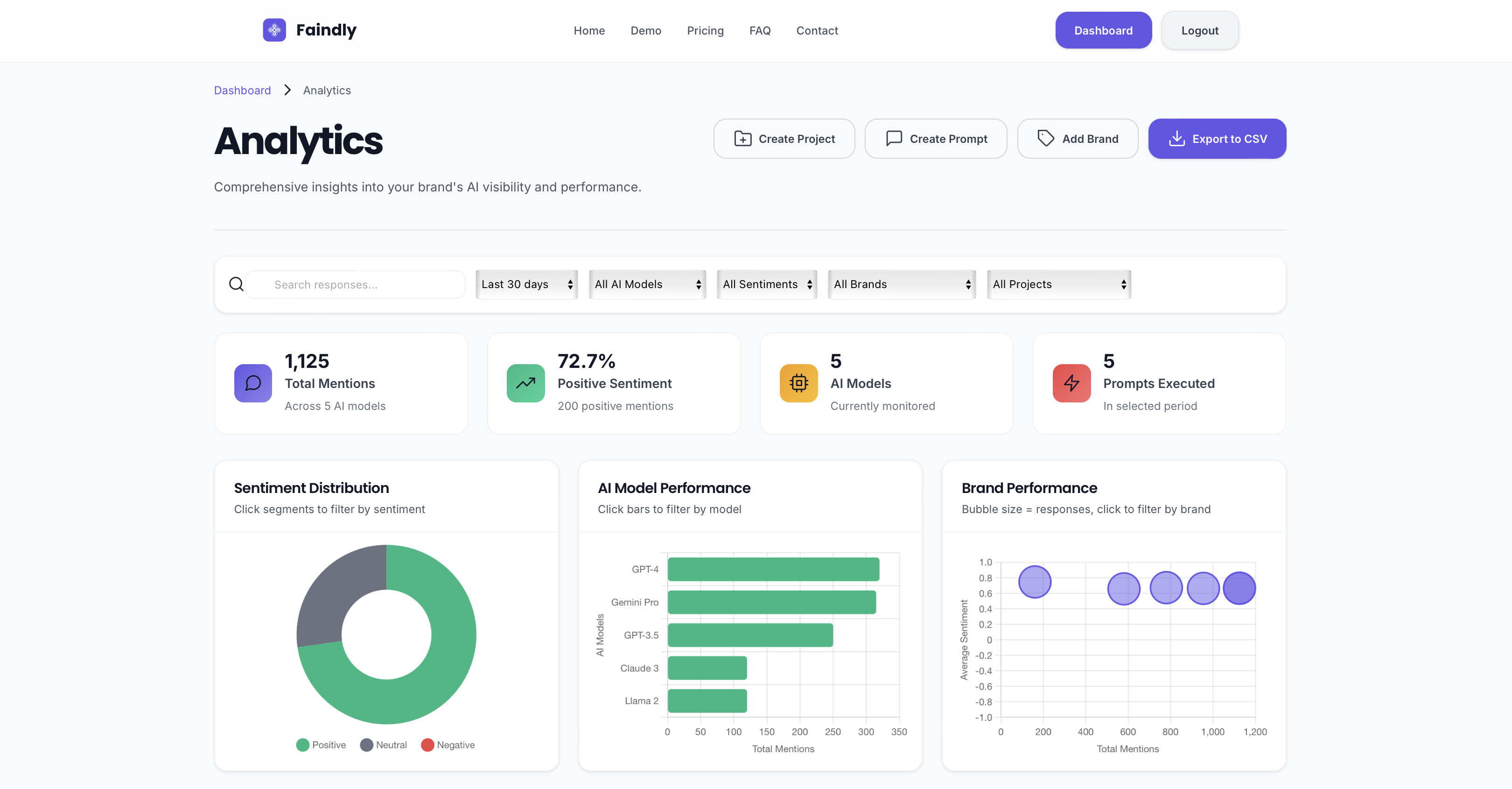Click the search magnifier icon
Screen dimensions: 1512x789
point(236,285)
